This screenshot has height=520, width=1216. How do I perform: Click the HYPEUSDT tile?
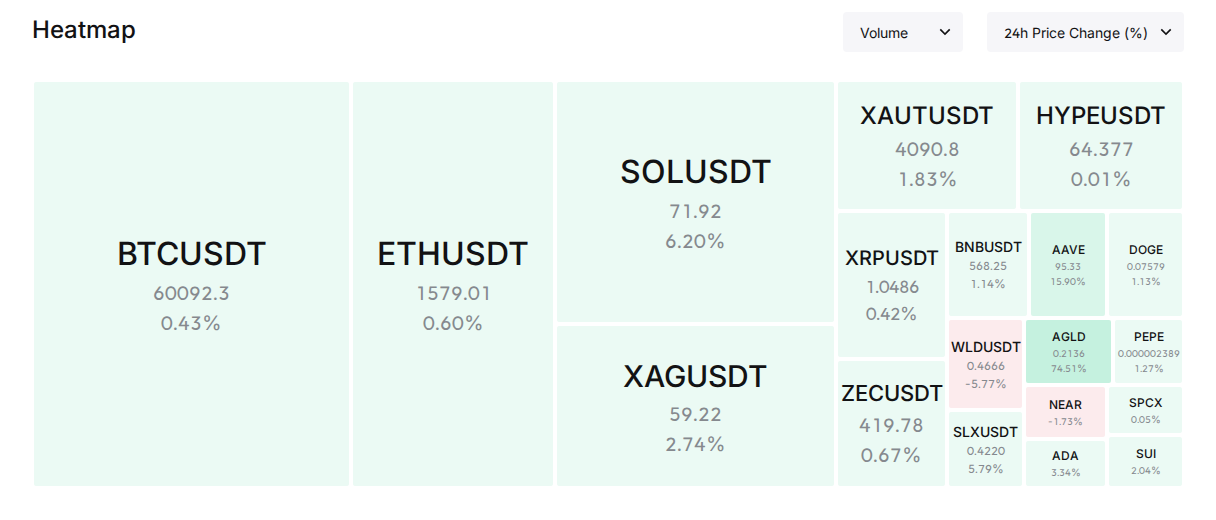pos(1101,146)
